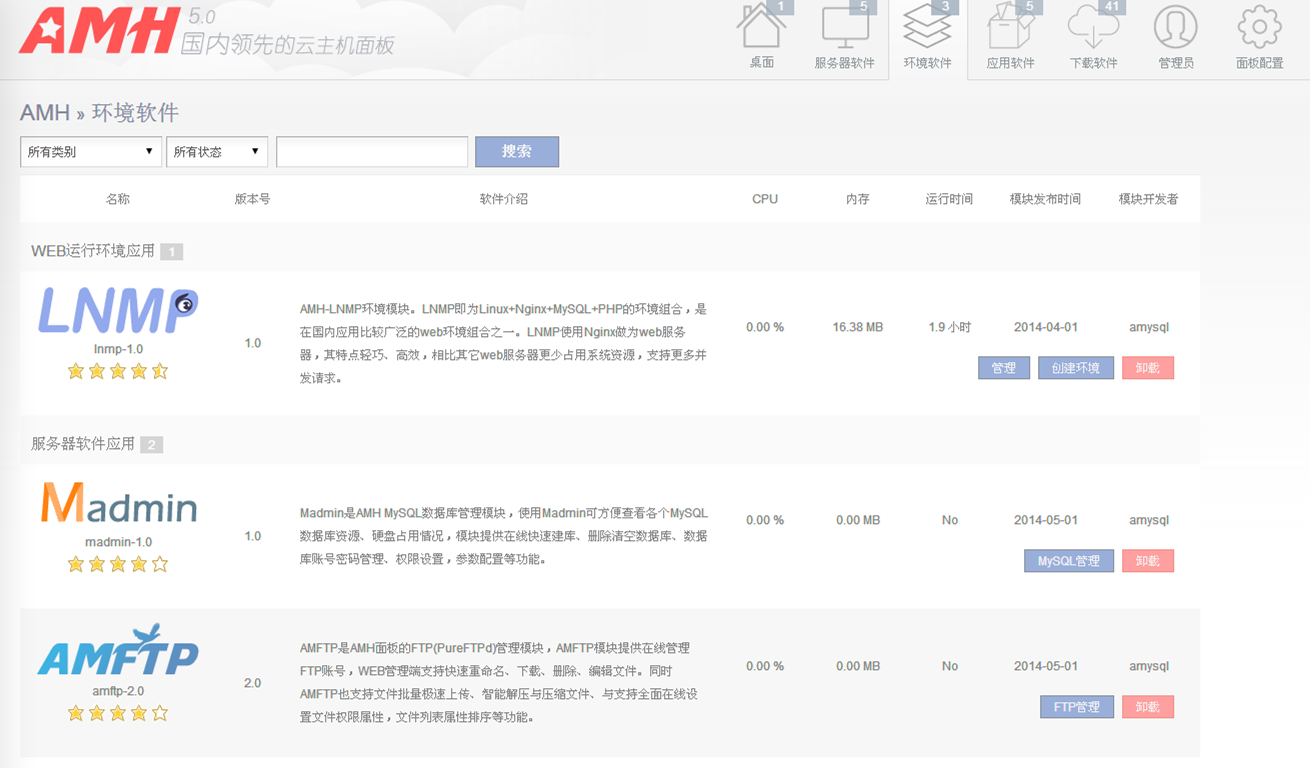Image resolution: width=1310 pixels, height=768 pixels.
Task: Expand the 所有状态 status dropdown
Action: 216,152
